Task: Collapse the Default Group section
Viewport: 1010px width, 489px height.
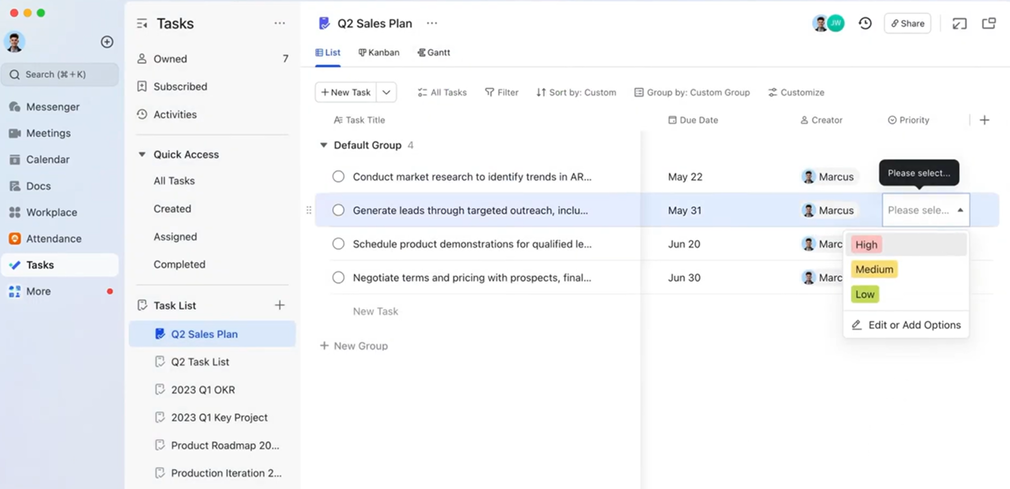Action: [x=323, y=145]
